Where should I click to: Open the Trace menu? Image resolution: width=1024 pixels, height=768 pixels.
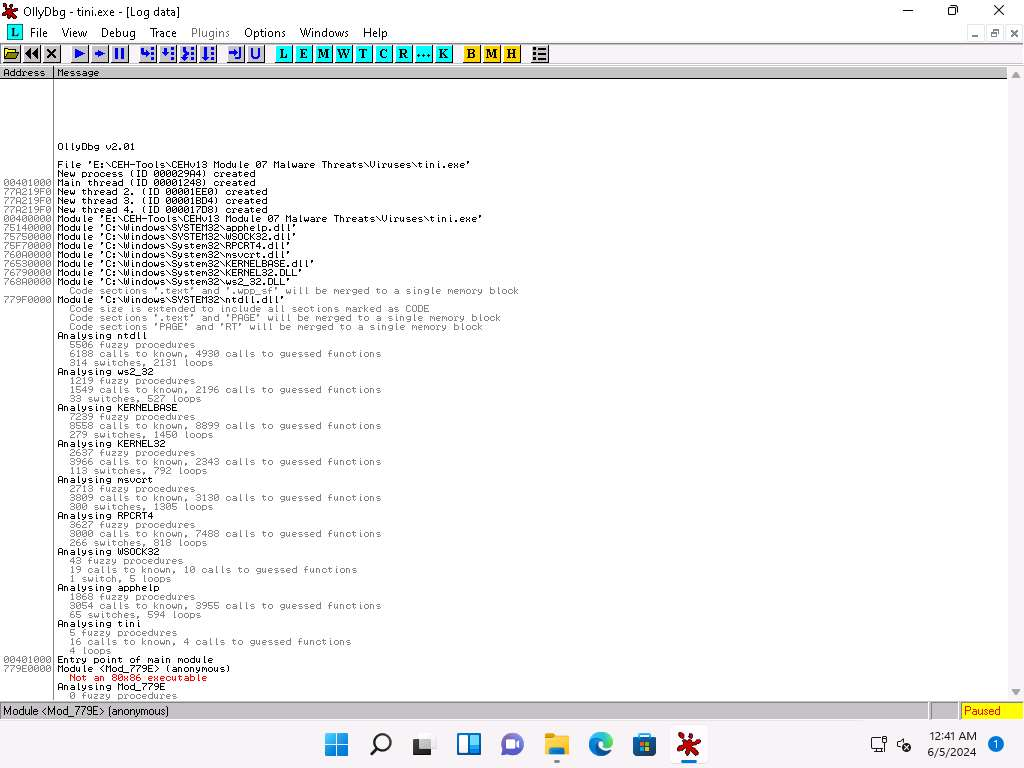[163, 33]
